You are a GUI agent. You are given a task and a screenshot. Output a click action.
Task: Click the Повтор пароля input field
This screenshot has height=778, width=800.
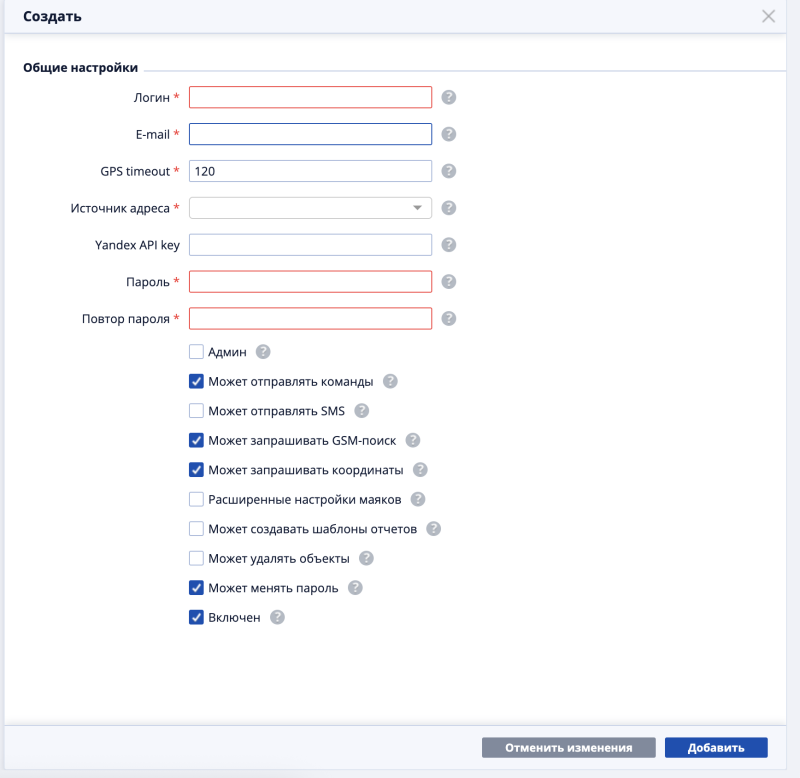(x=310, y=319)
